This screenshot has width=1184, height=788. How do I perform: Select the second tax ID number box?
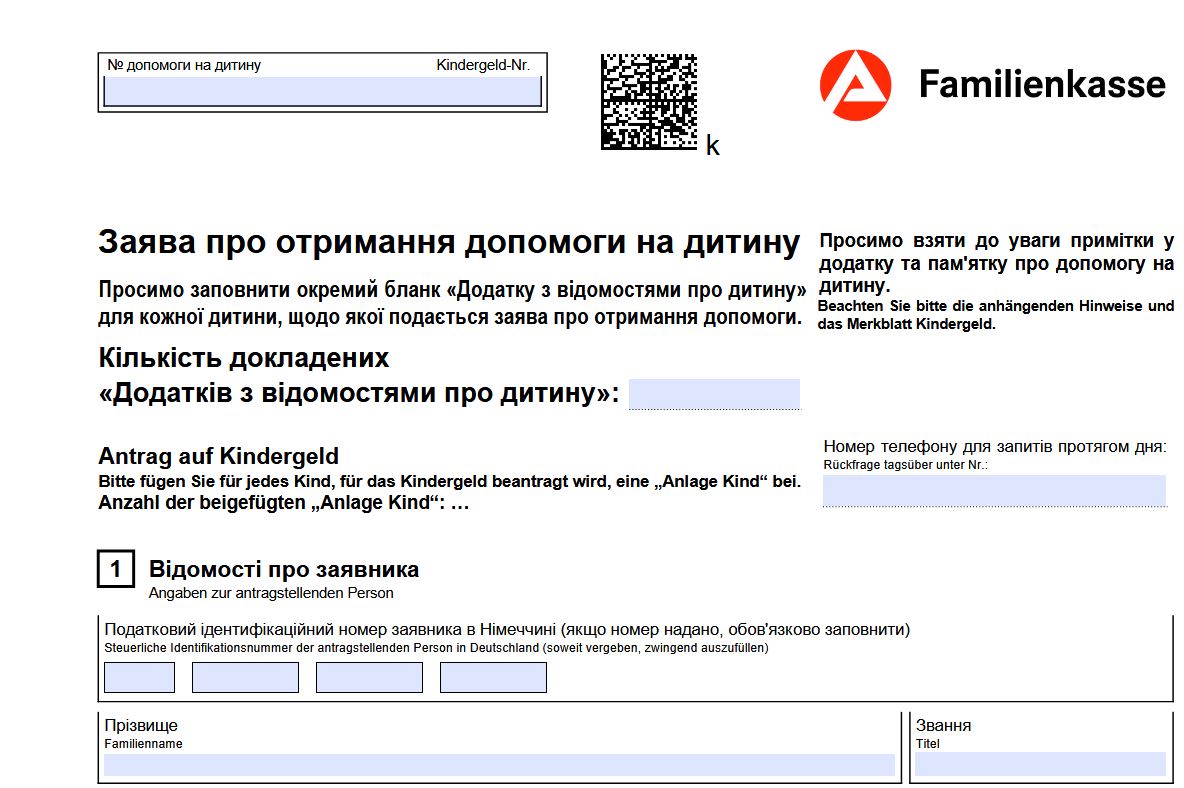point(245,677)
